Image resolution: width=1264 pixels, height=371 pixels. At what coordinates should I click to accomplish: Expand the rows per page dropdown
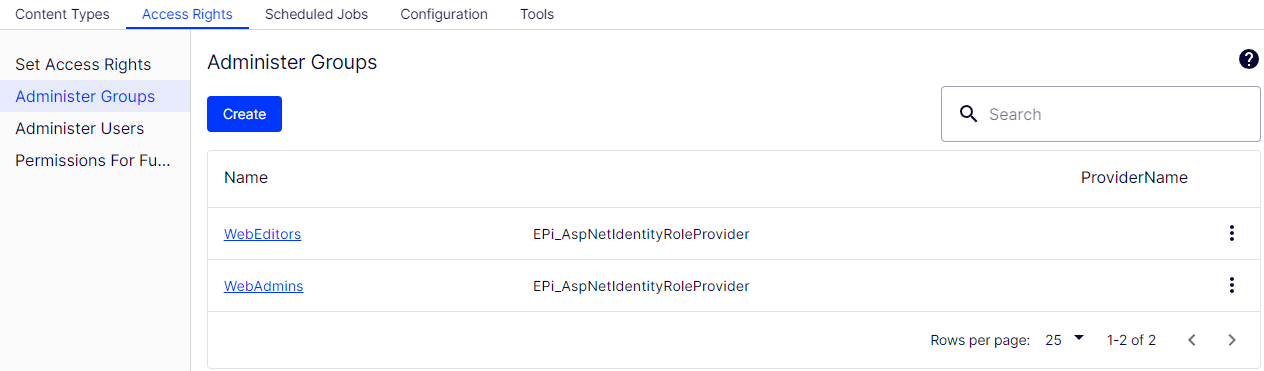coord(1064,340)
